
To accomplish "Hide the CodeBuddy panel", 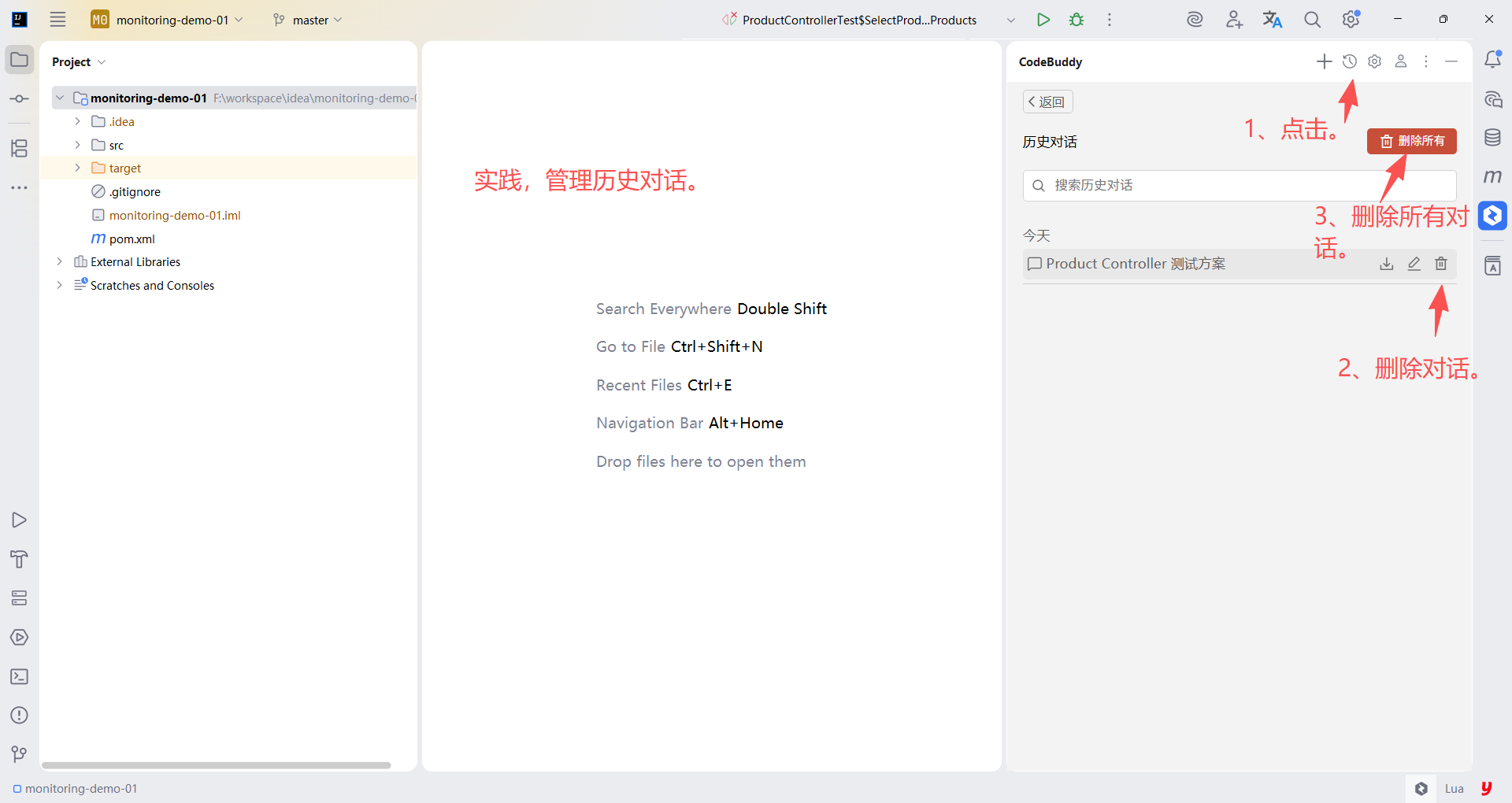I will (1451, 61).
